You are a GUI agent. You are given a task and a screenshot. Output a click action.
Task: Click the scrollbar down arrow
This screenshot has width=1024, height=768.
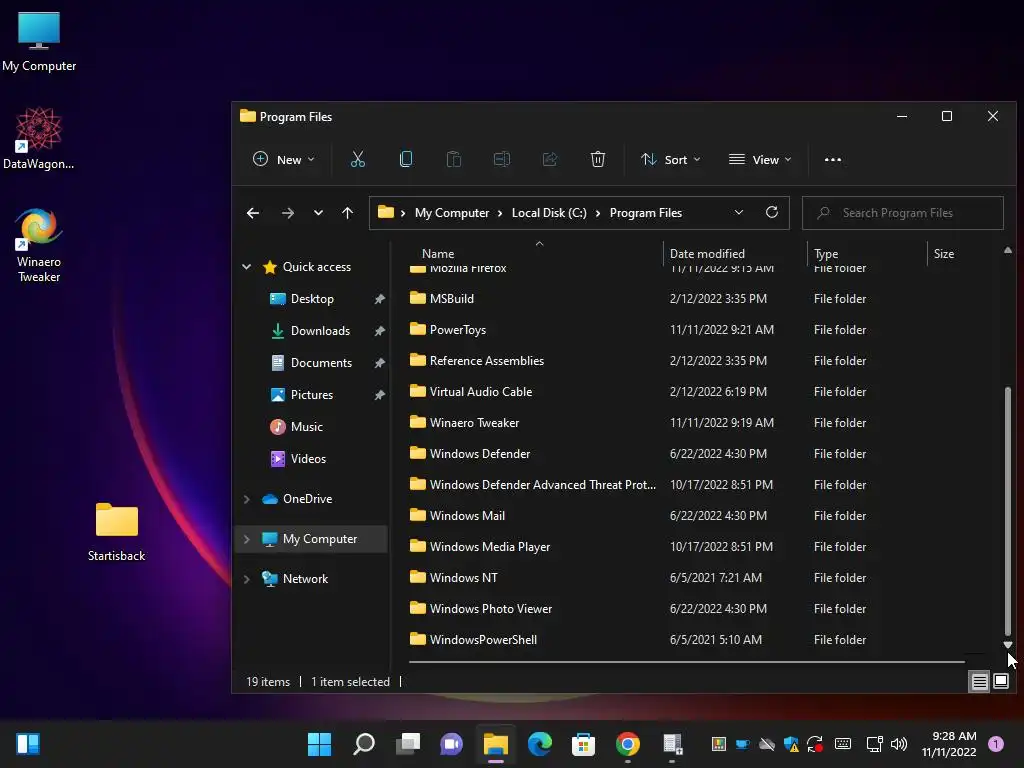click(x=1008, y=645)
